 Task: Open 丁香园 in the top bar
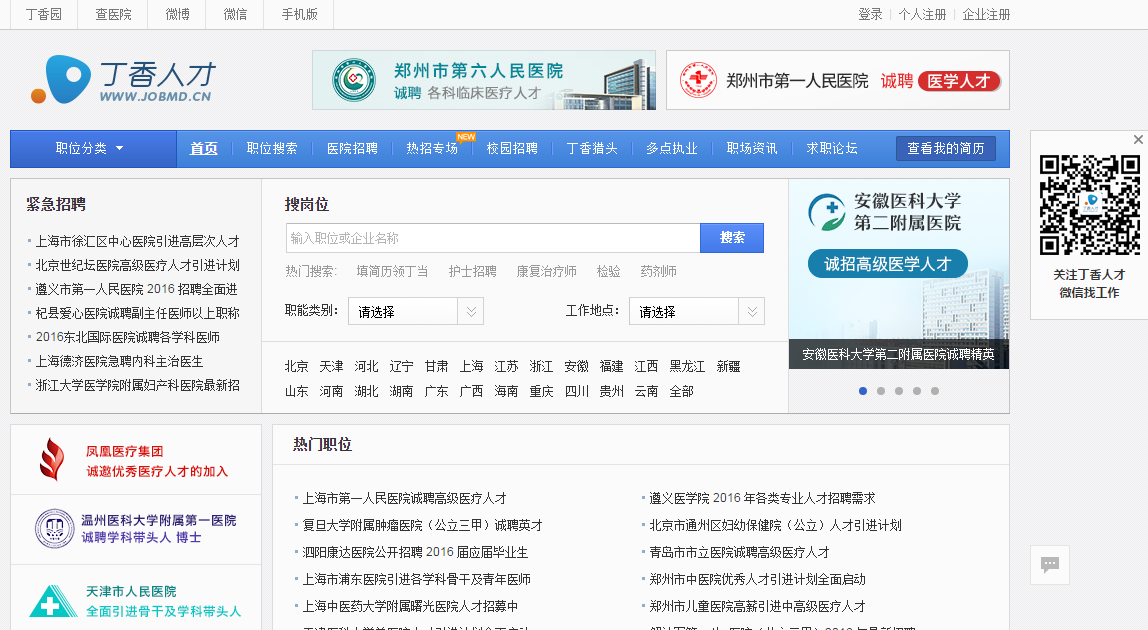tap(44, 15)
